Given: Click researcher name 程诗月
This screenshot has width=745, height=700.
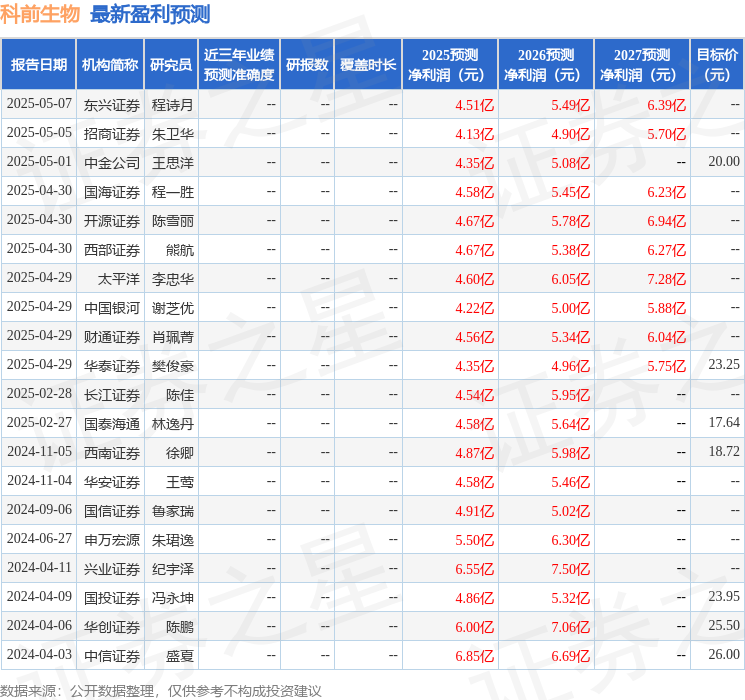Looking at the screenshot, I should (172, 105).
